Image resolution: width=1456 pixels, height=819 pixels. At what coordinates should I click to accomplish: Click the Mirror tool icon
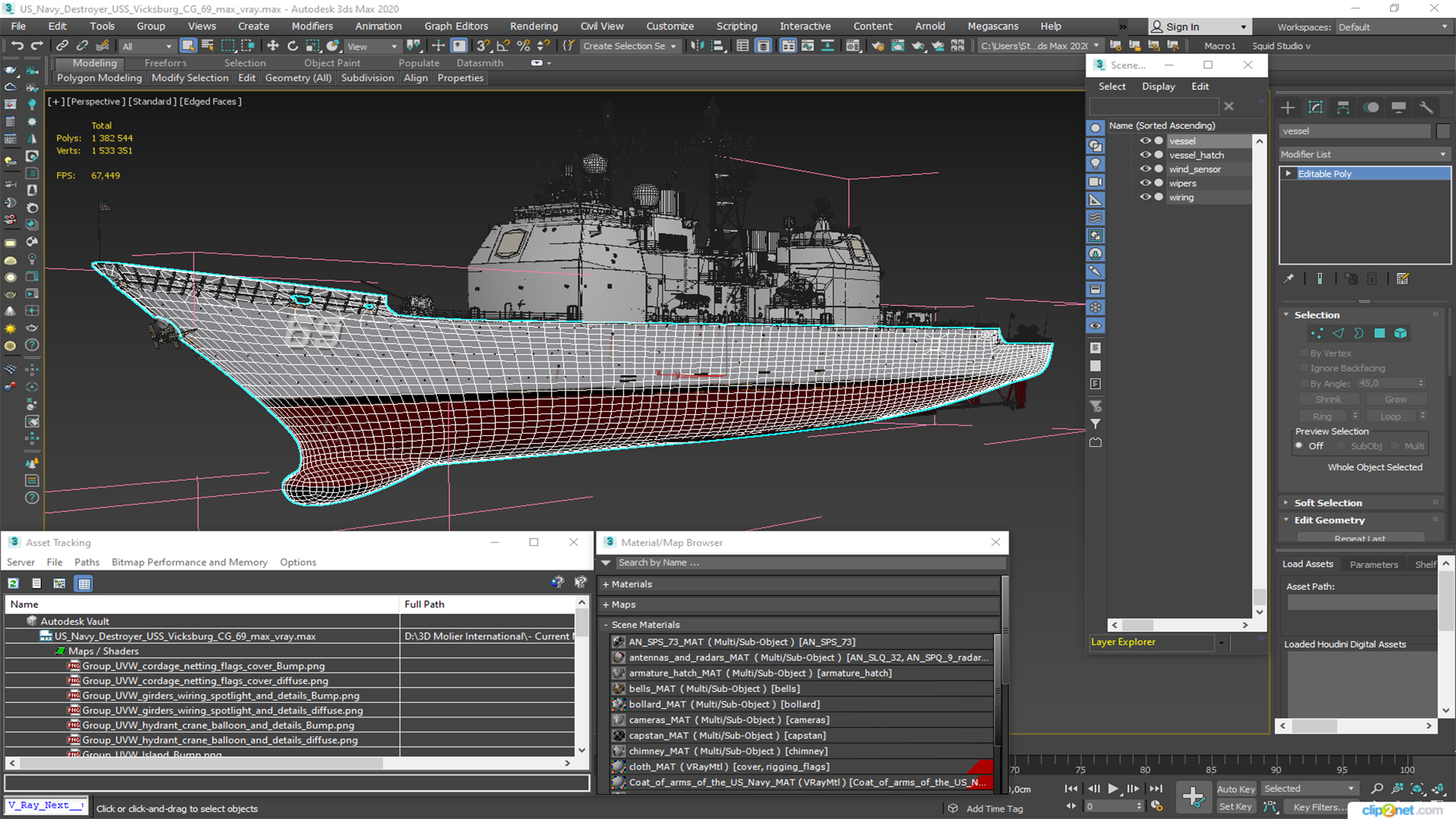[697, 46]
